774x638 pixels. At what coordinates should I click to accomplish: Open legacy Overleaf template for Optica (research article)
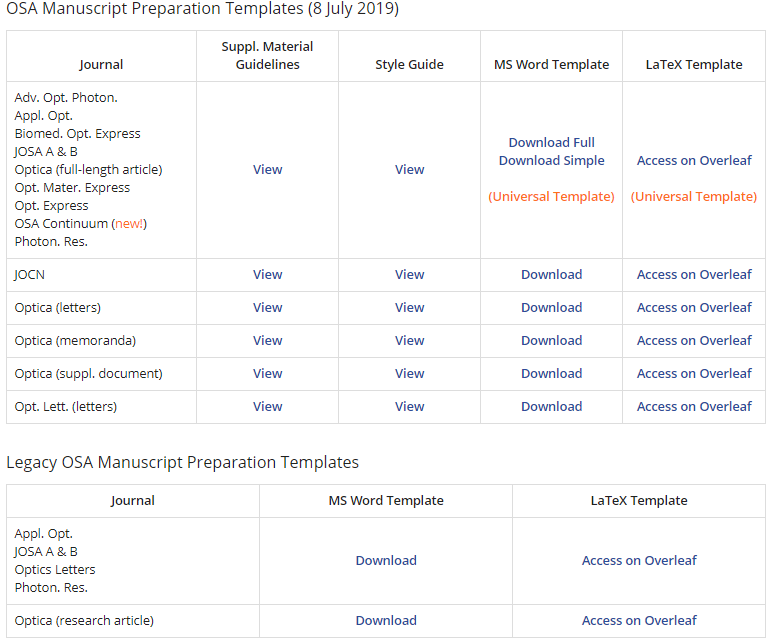click(639, 620)
